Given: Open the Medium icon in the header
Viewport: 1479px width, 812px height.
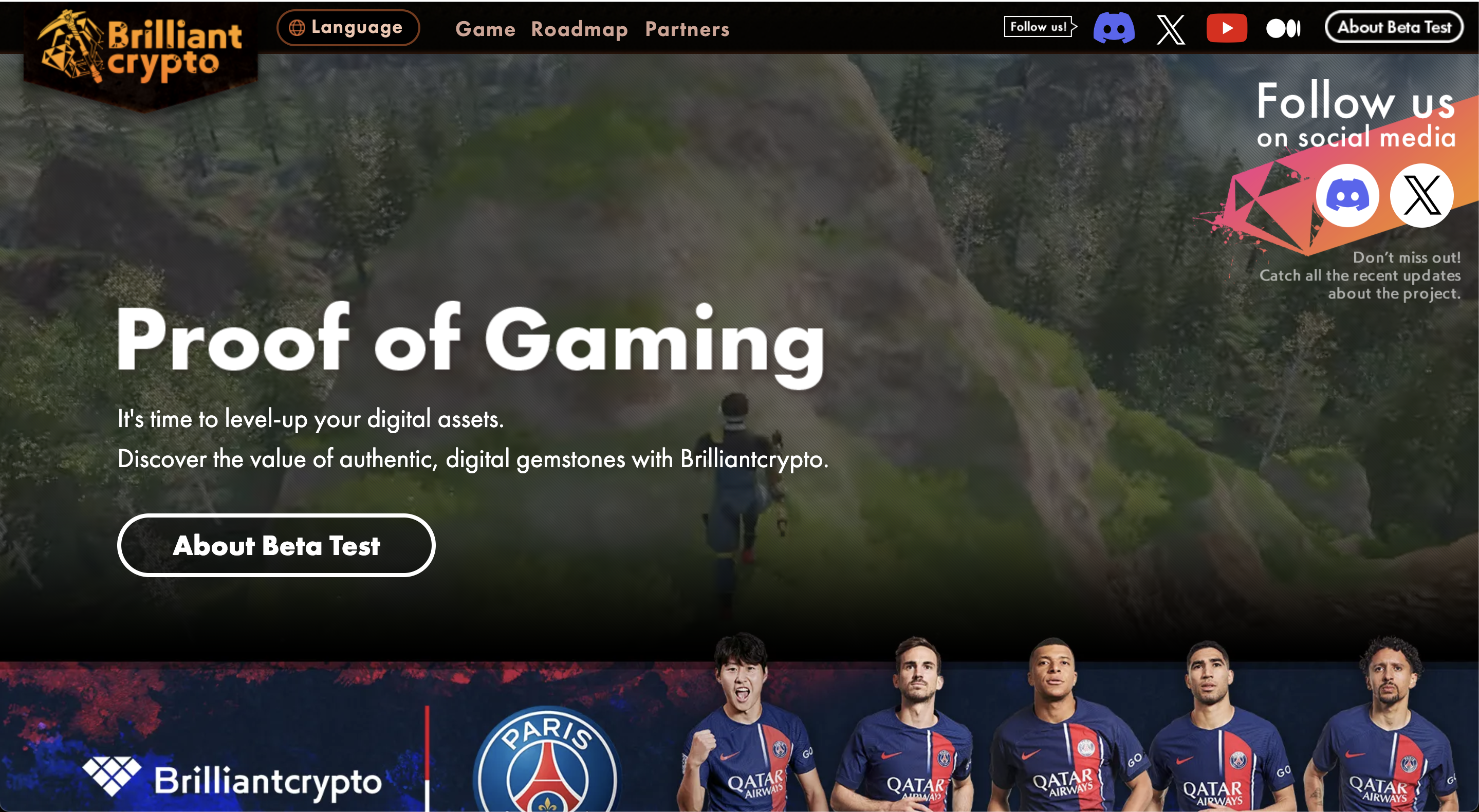Looking at the screenshot, I should (1283, 28).
